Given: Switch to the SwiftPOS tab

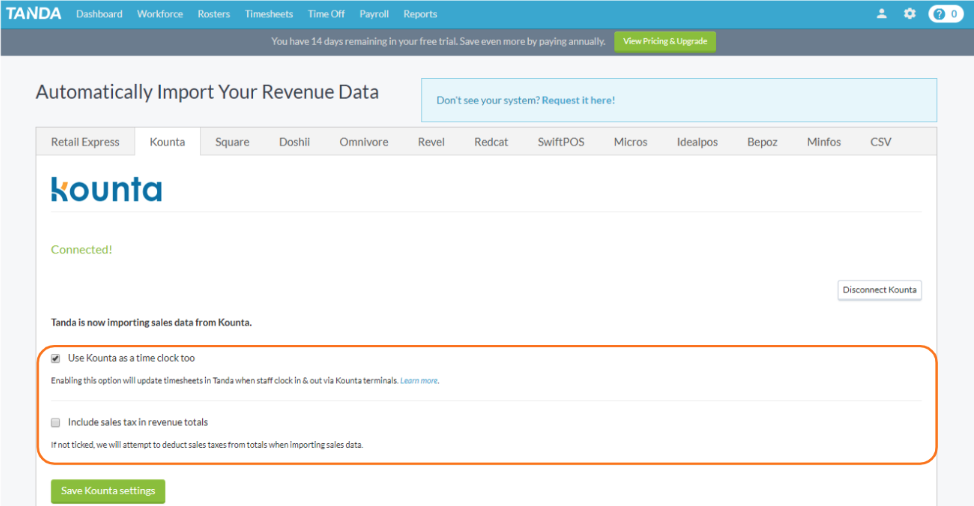Looking at the screenshot, I should [561, 142].
